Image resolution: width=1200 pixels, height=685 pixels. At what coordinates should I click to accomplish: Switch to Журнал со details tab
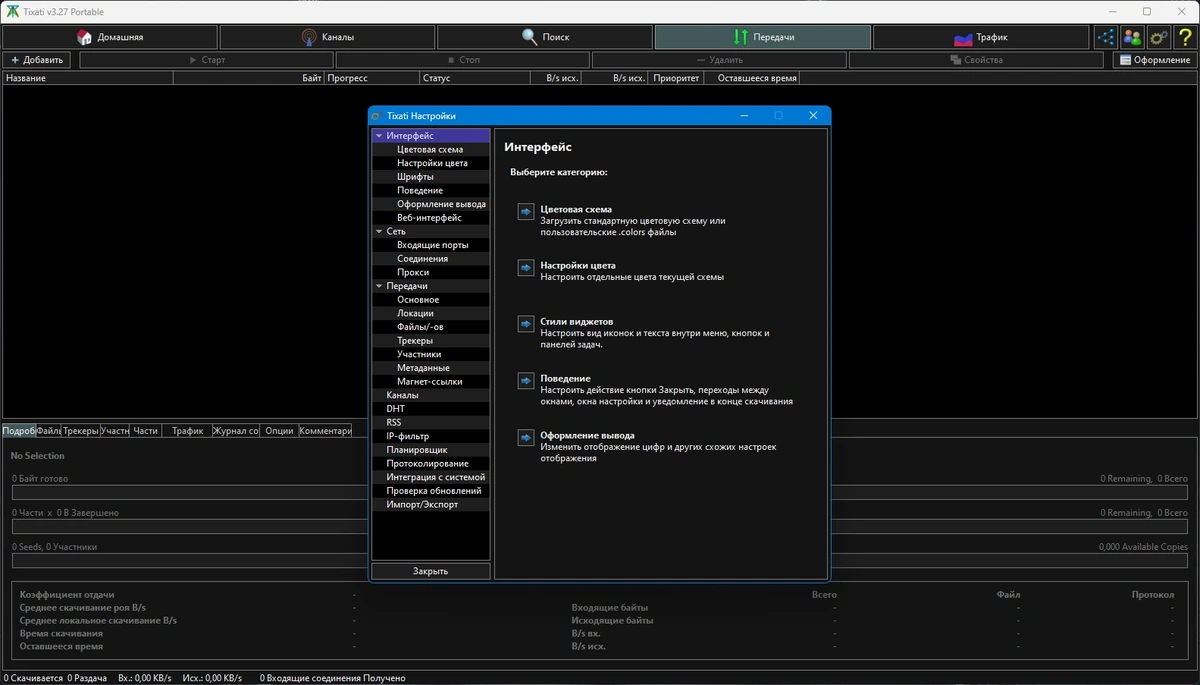point(236,431)
